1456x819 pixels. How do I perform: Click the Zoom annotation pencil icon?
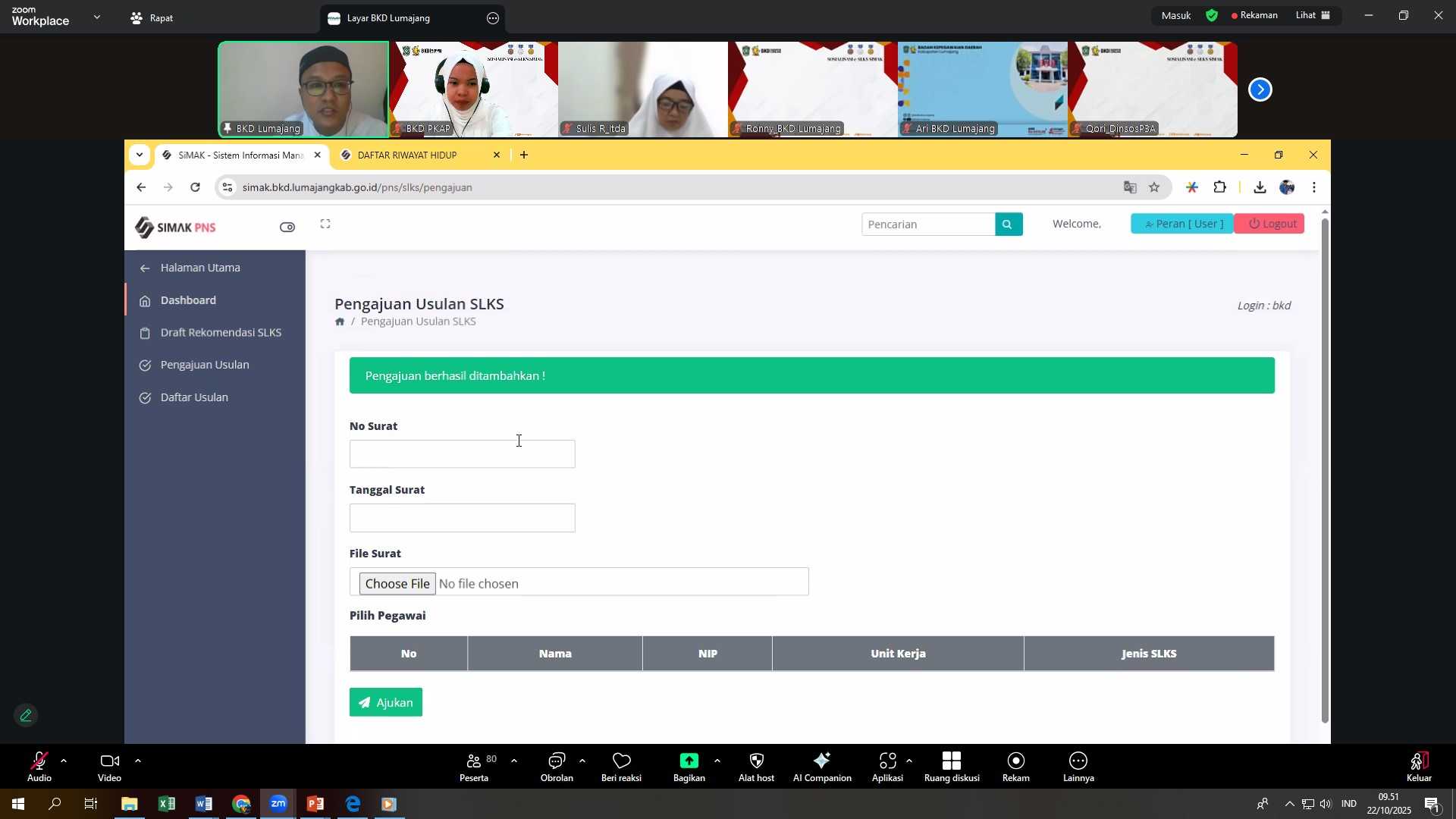click(x=26, y=716)
